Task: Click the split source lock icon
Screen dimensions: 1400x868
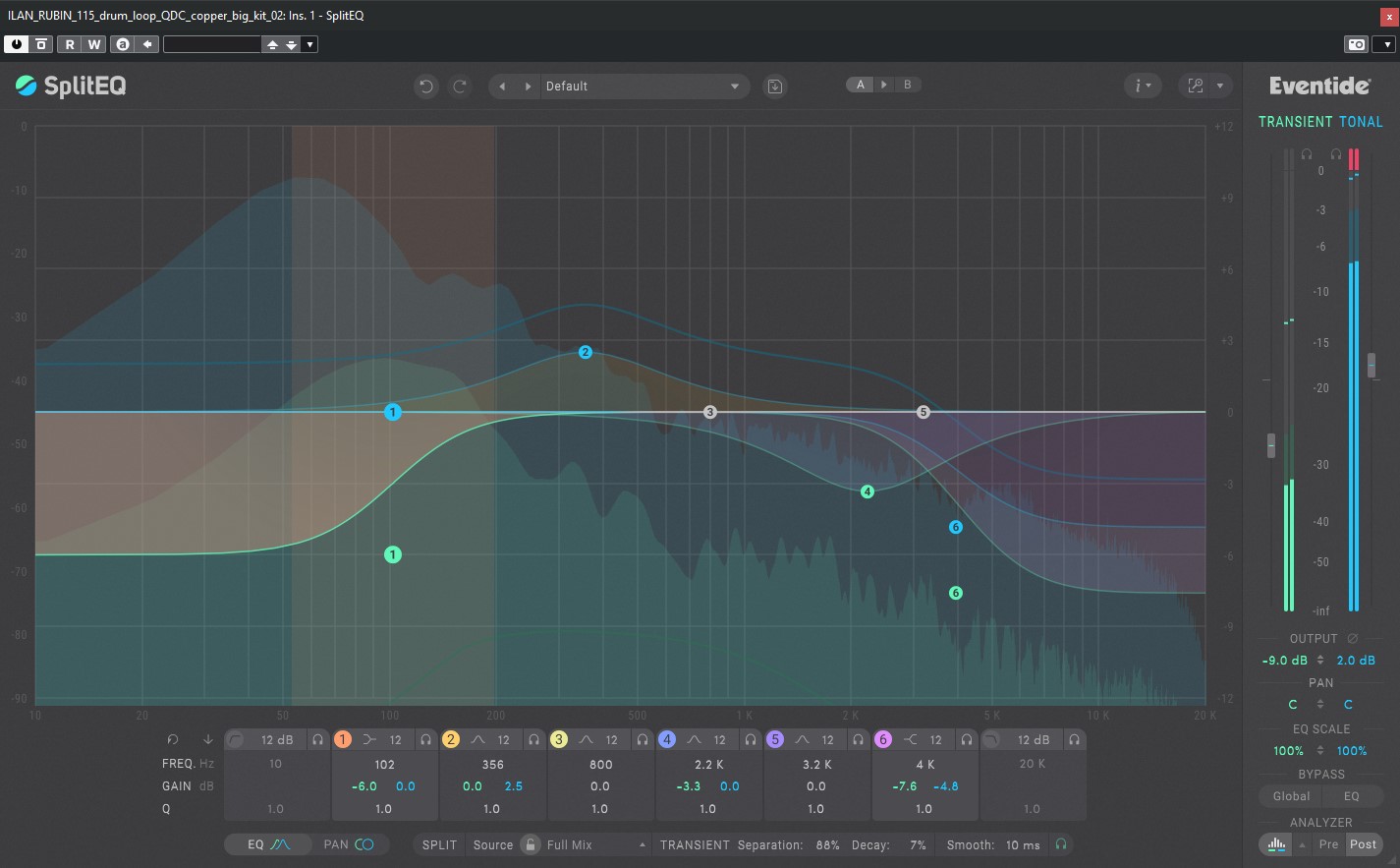Action: click(530, 844)
